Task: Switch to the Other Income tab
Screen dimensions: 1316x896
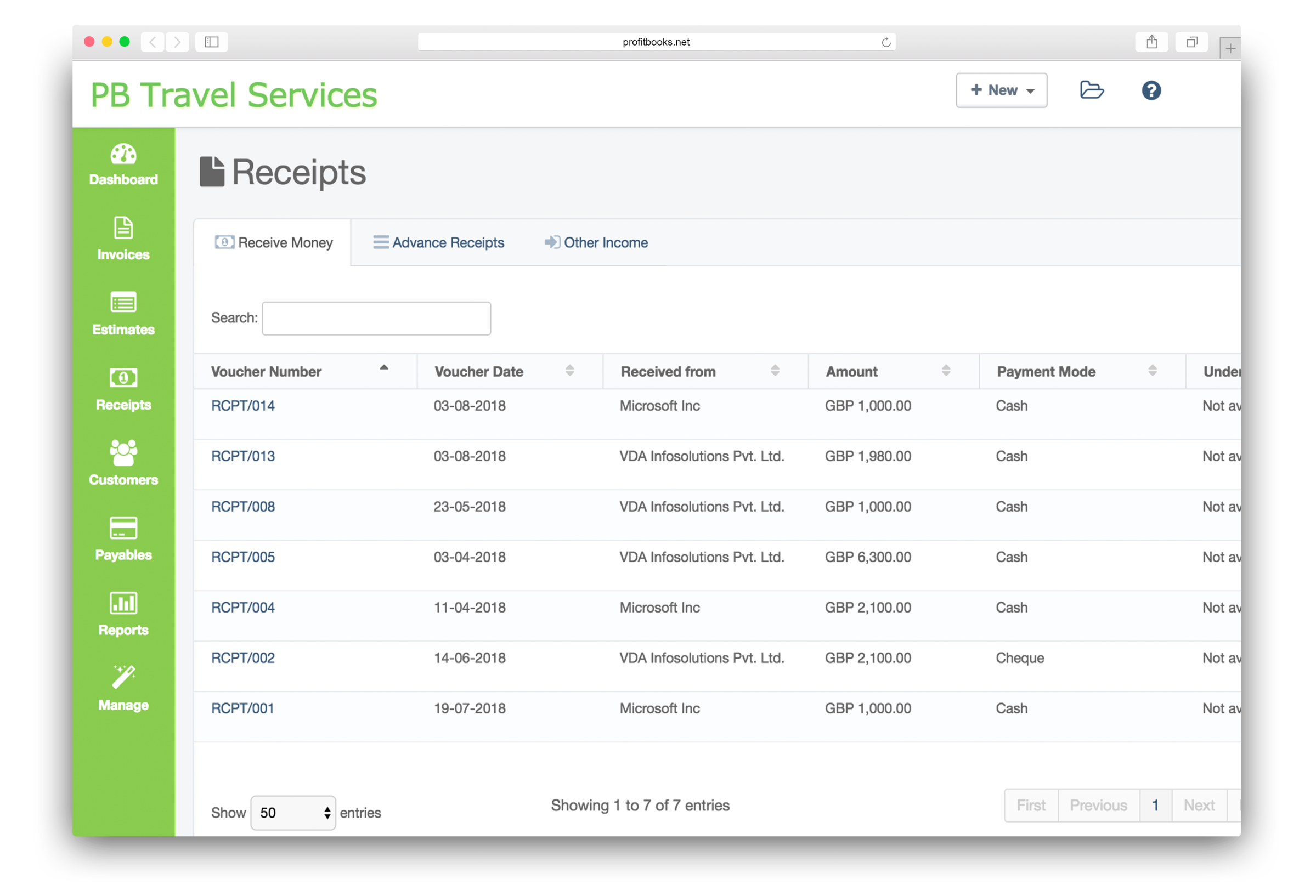Action: click(x=596, y=243)
